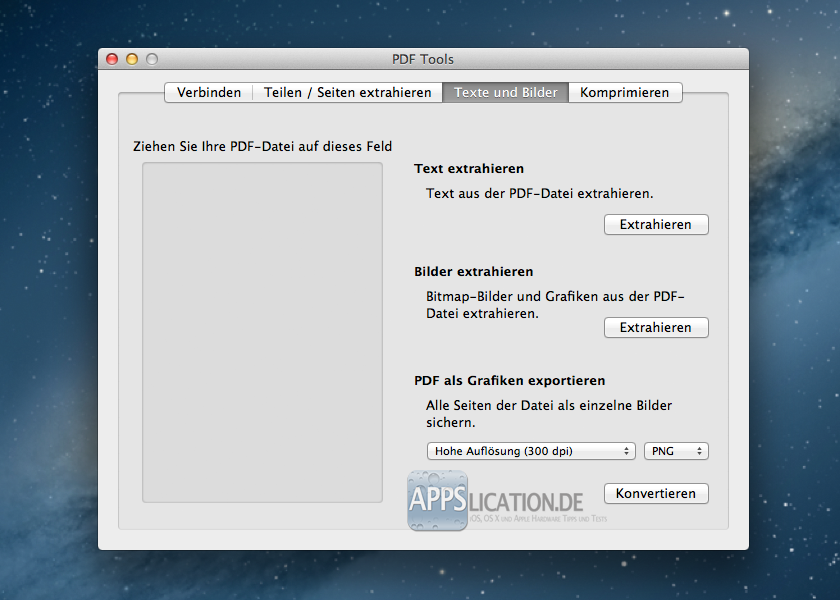Click the 'PDF als Grafiken exportieren' heading

(x=509, y=381)
